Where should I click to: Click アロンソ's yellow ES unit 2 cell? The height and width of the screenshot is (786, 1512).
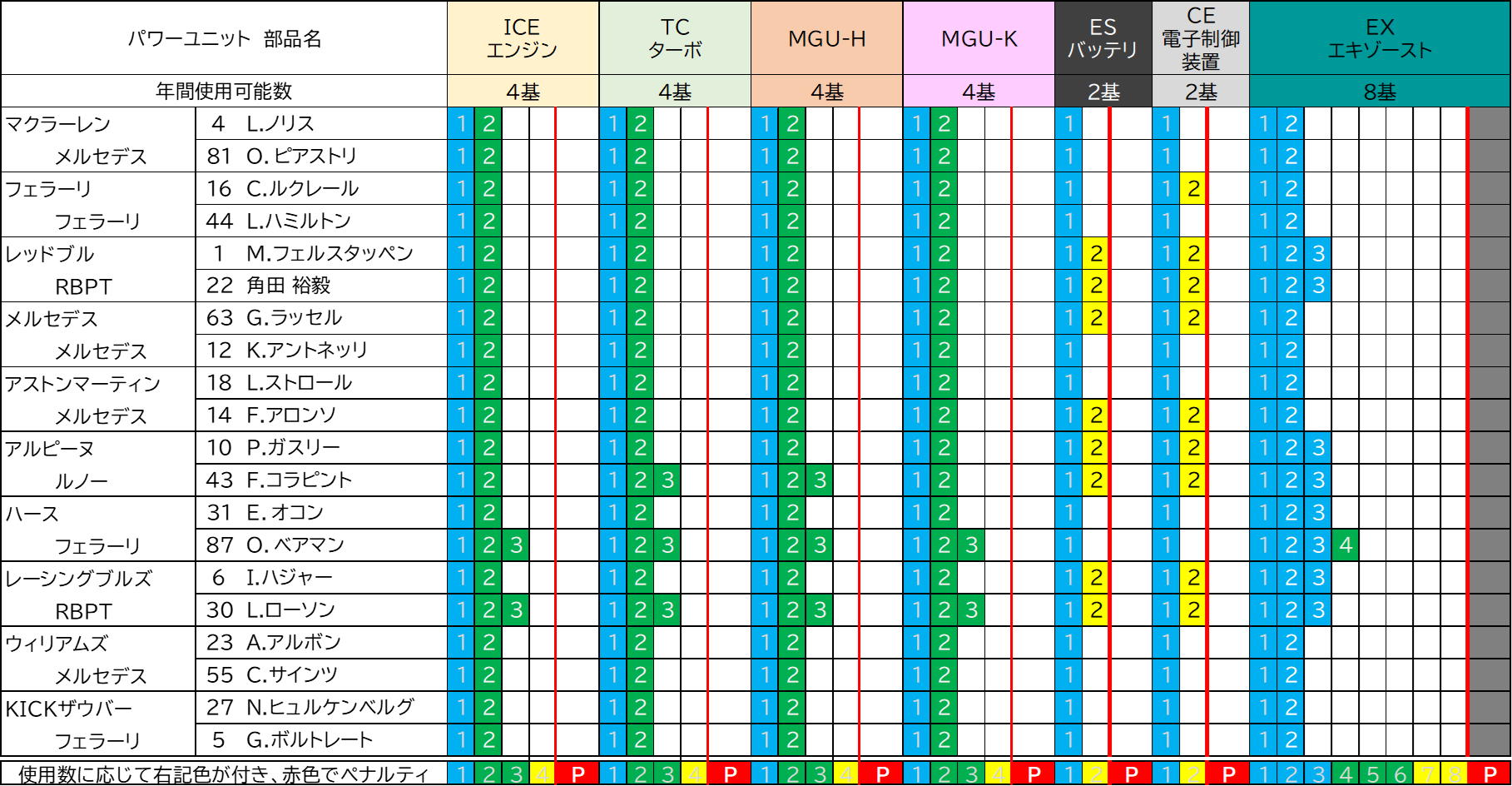tap(1096, 415)
